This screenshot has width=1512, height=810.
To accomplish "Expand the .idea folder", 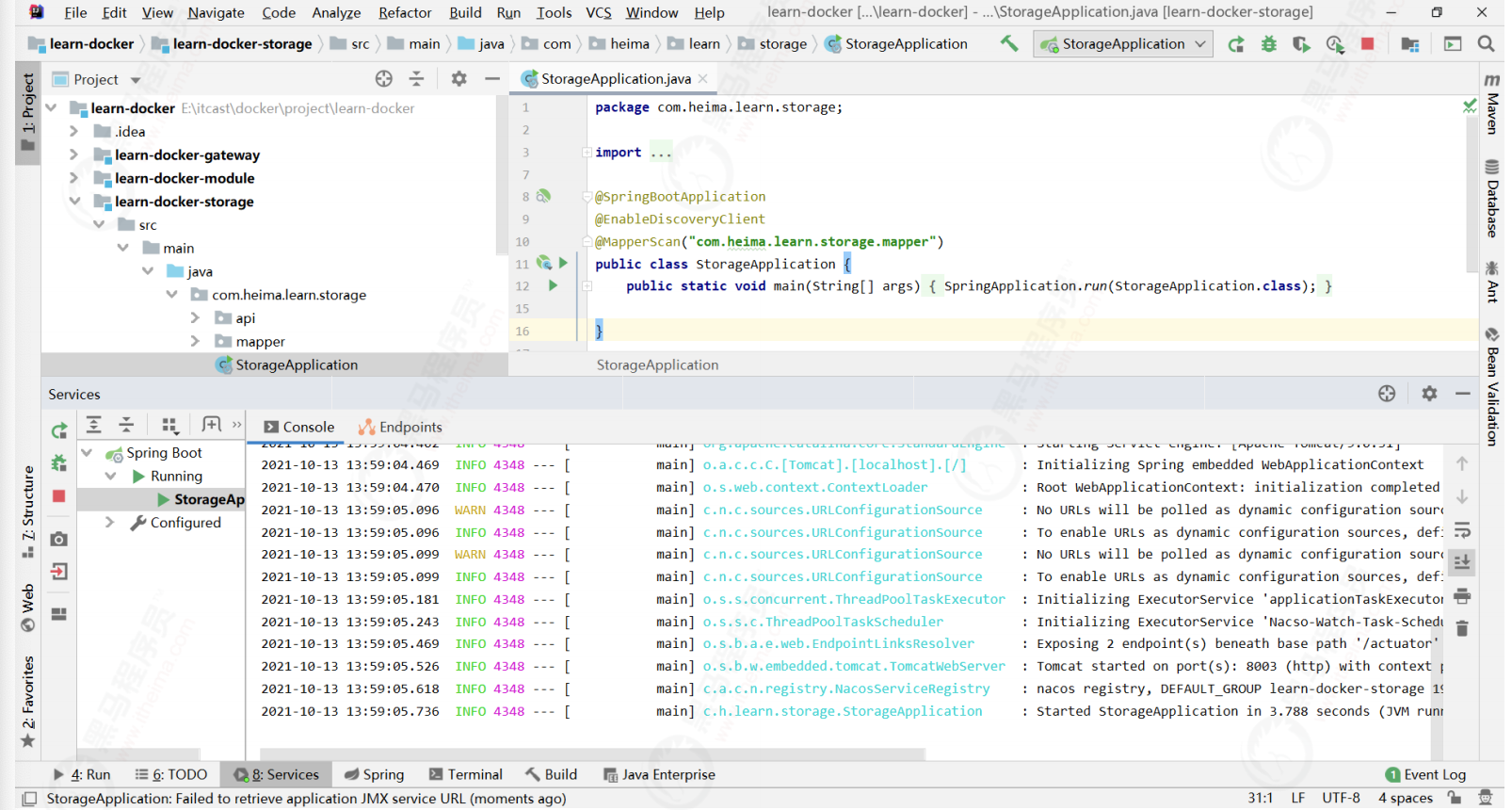I will tap(74, 132).
